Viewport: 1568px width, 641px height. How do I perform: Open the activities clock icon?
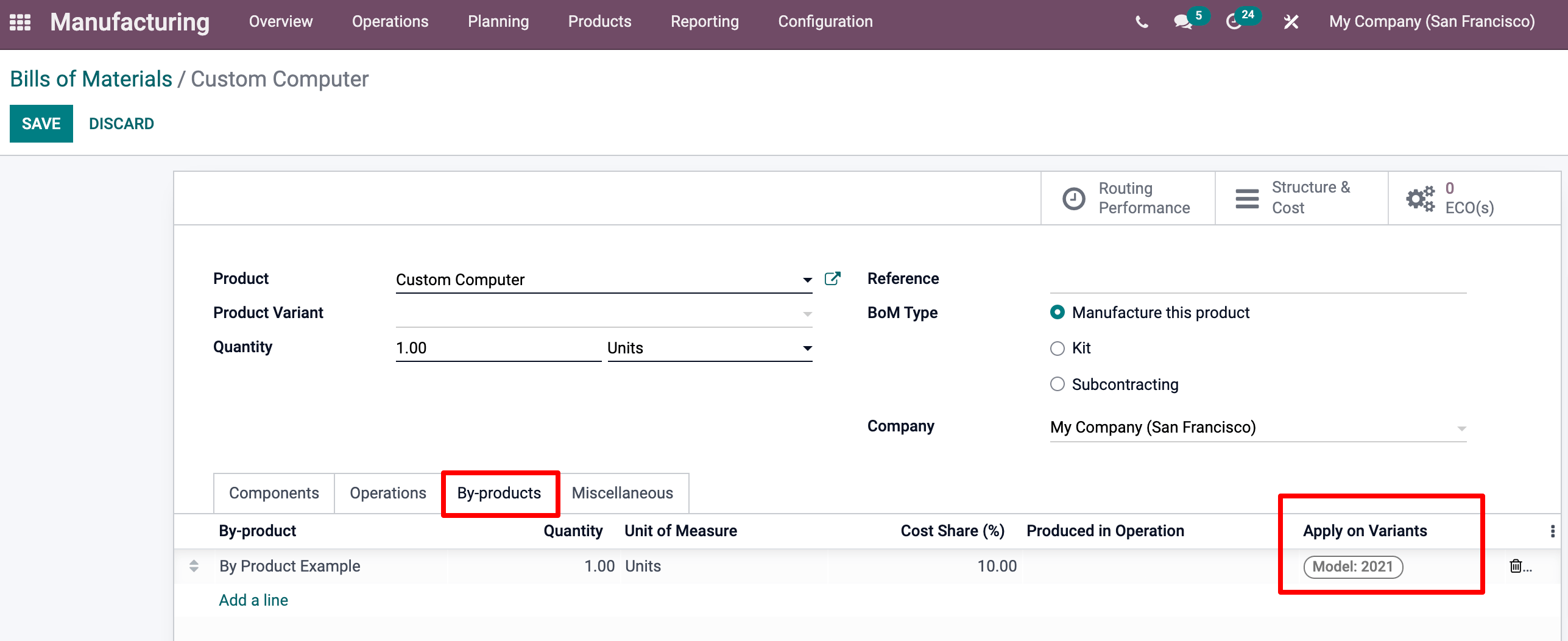click(x=1234, y=23)
